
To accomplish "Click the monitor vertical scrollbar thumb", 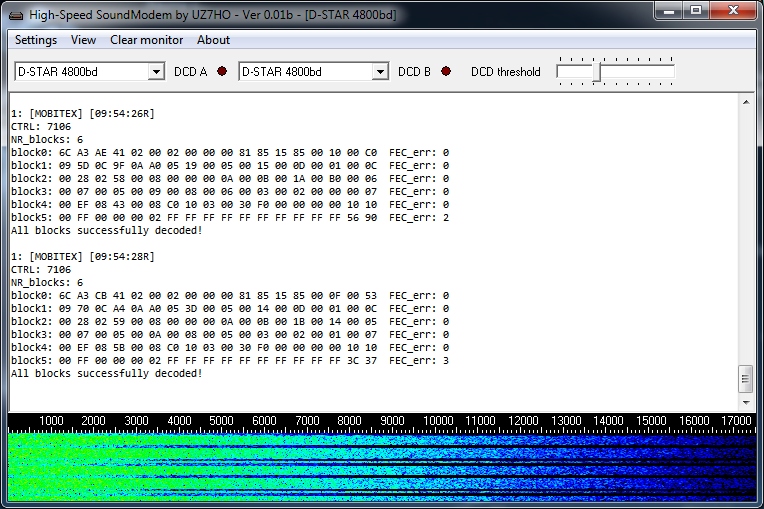I will click(745, 378).
